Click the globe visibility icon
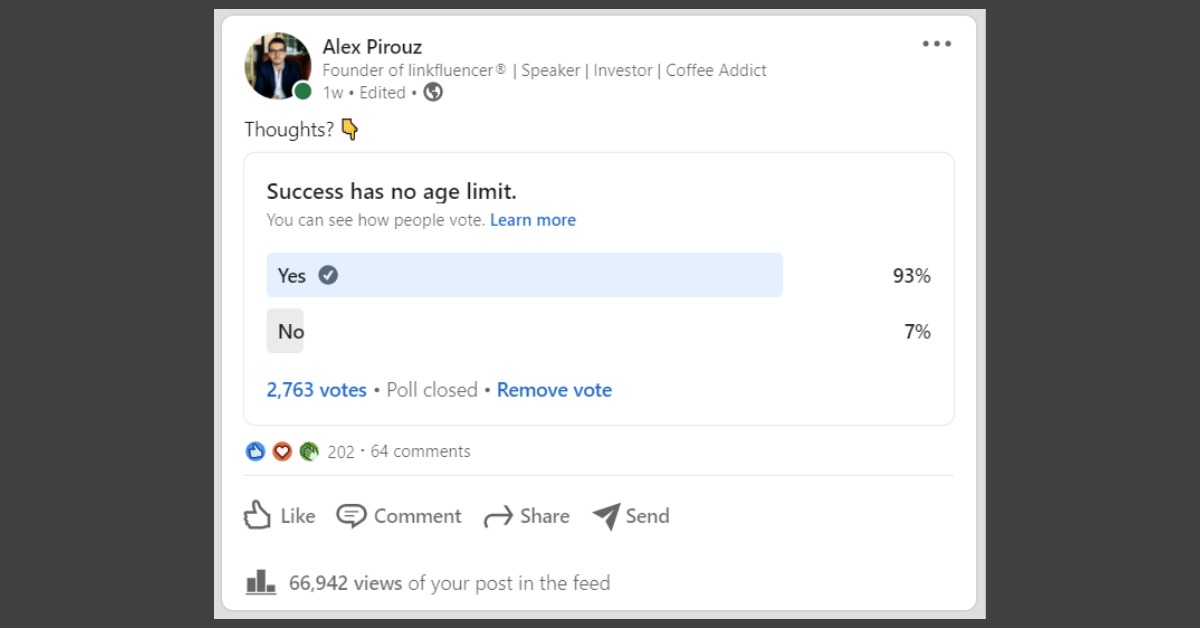 [433, 92]
